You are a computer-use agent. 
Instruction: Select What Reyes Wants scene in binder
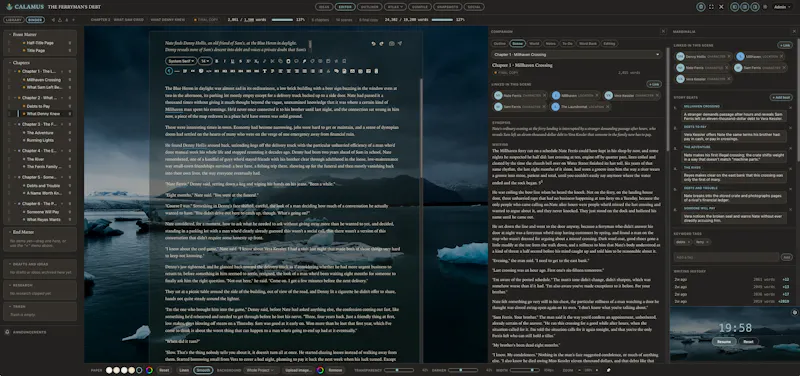[43, 219]
